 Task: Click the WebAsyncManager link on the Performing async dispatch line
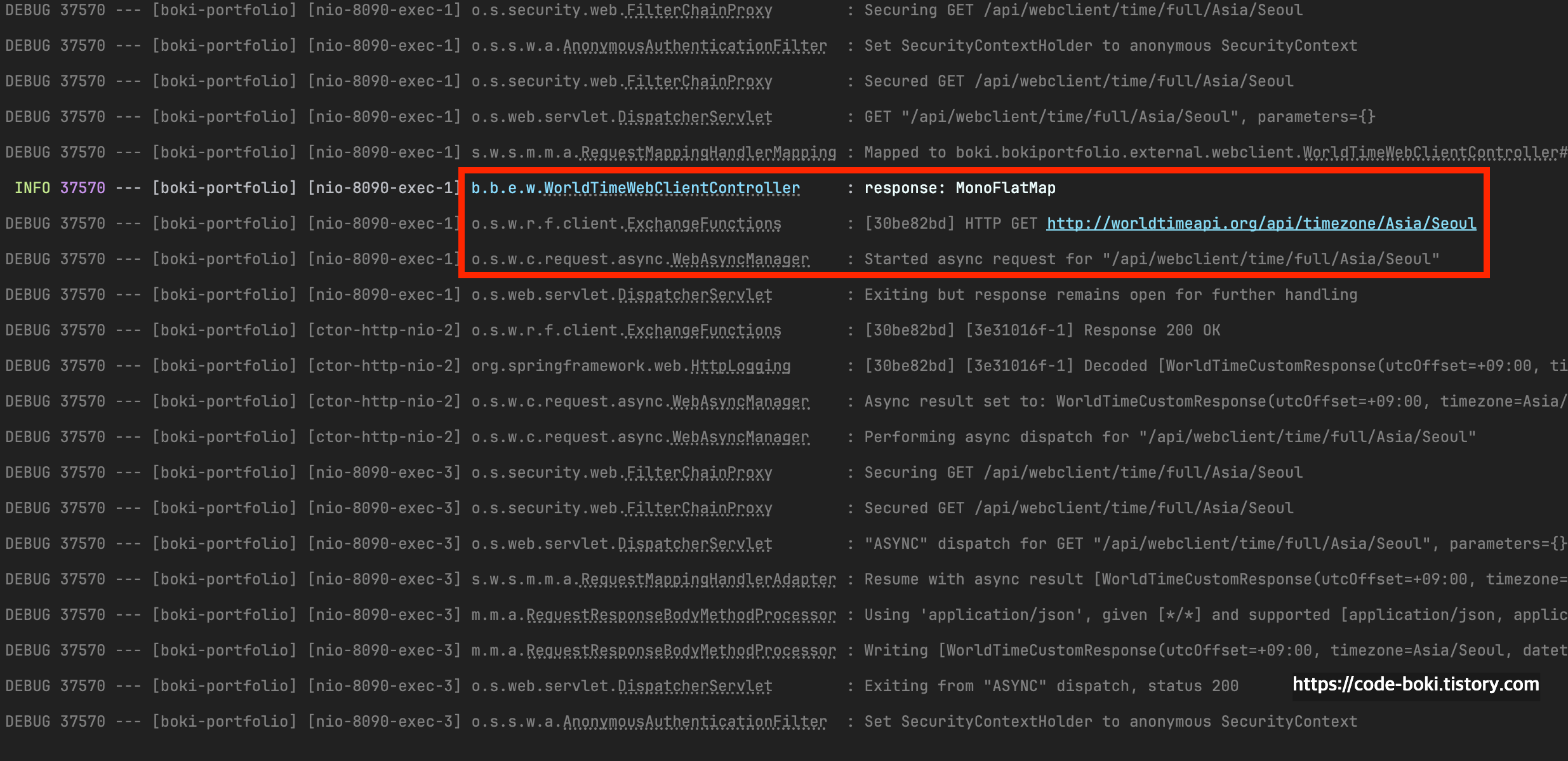tap(740, 437)
